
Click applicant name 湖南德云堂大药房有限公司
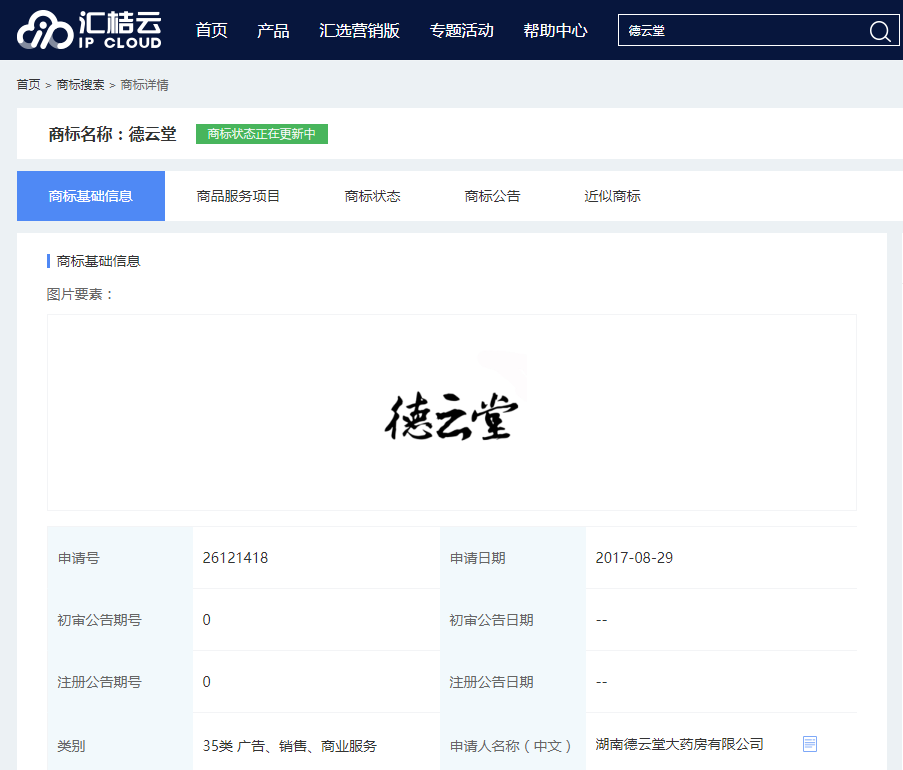coord(680,744)
